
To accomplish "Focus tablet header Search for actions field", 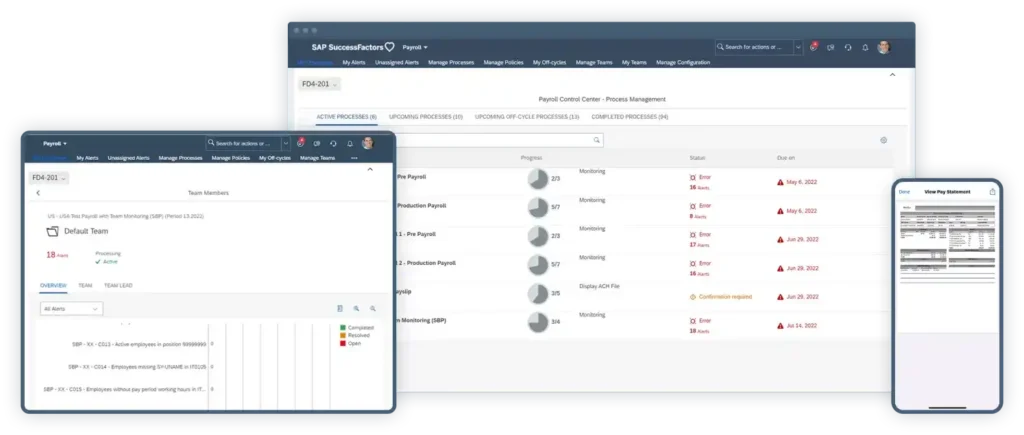I will pos(244,143).
